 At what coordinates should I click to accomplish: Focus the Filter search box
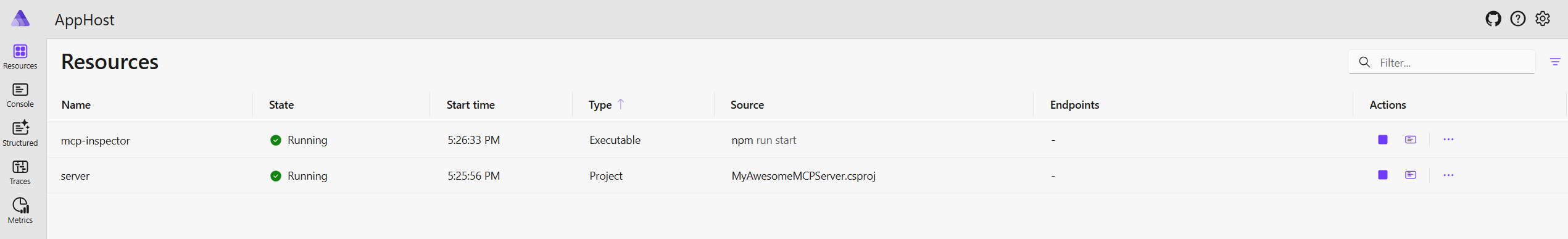[1441, 62]
